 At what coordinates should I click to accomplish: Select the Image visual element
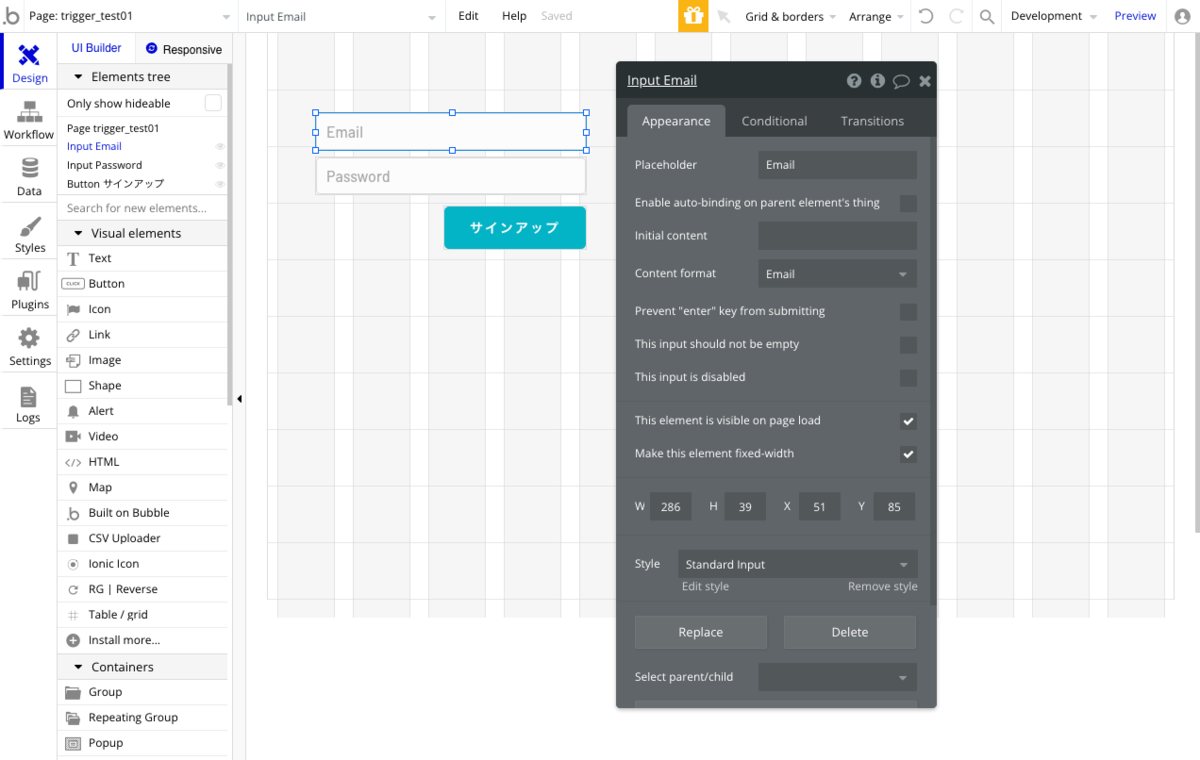click(142, 360)
